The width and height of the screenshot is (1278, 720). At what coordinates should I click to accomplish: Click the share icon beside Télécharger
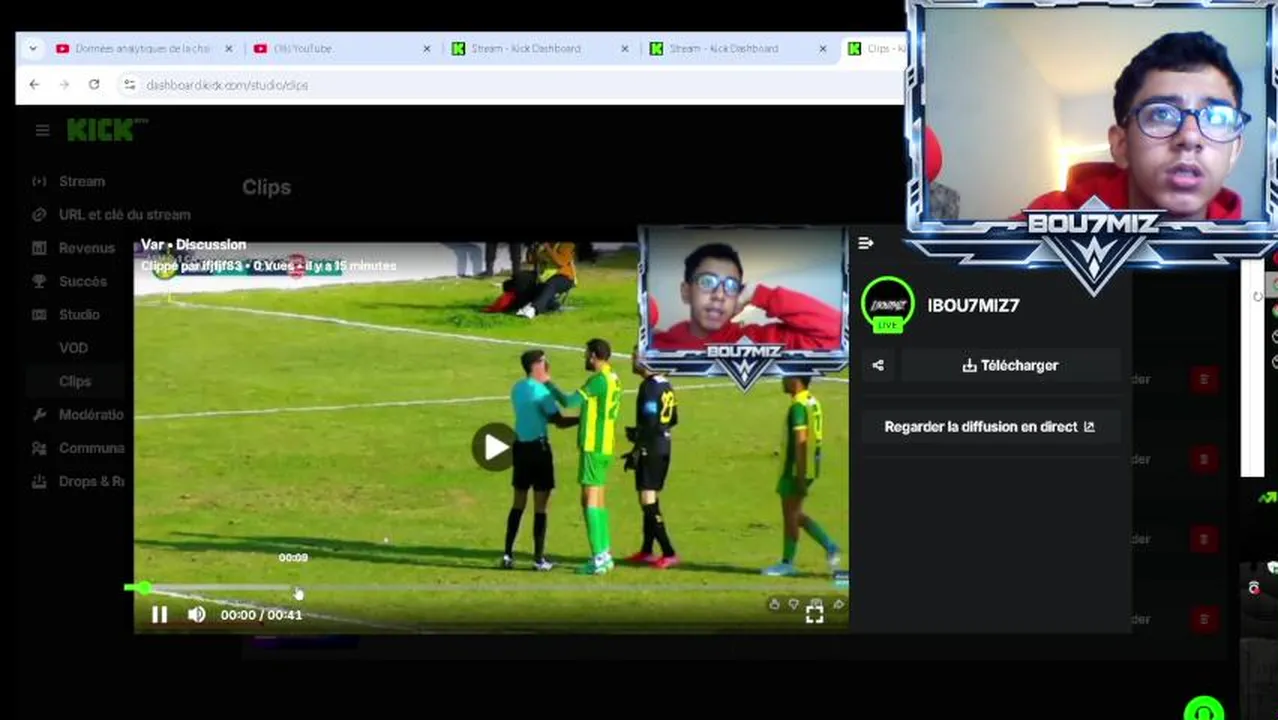878,365
